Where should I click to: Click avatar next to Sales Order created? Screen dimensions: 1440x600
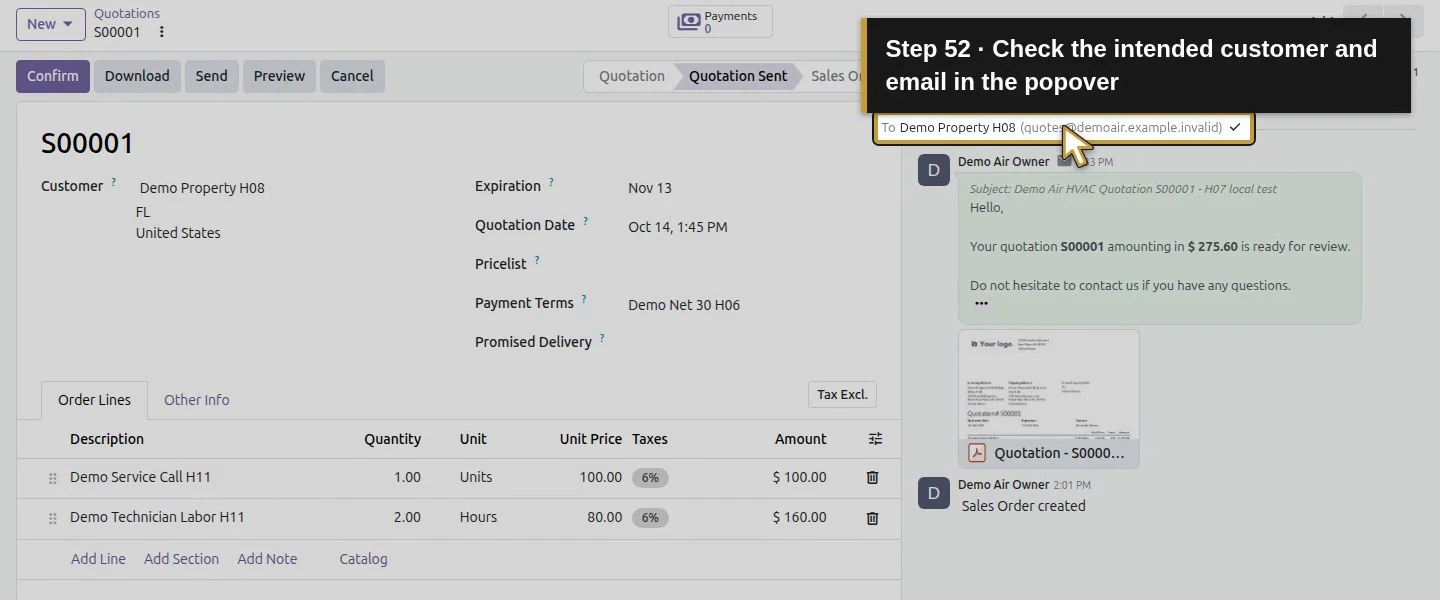click(933, 493)
